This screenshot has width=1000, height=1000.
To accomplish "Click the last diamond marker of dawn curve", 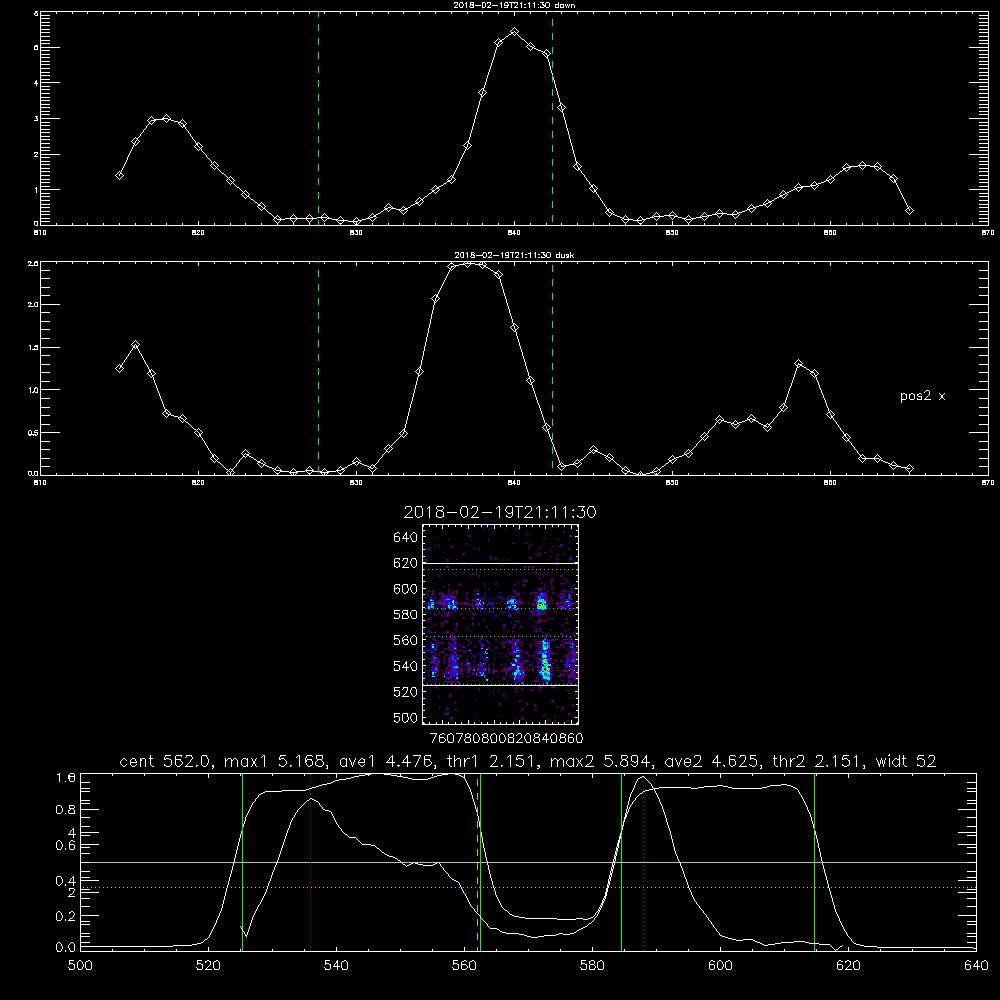I will [x=909, y=210].
